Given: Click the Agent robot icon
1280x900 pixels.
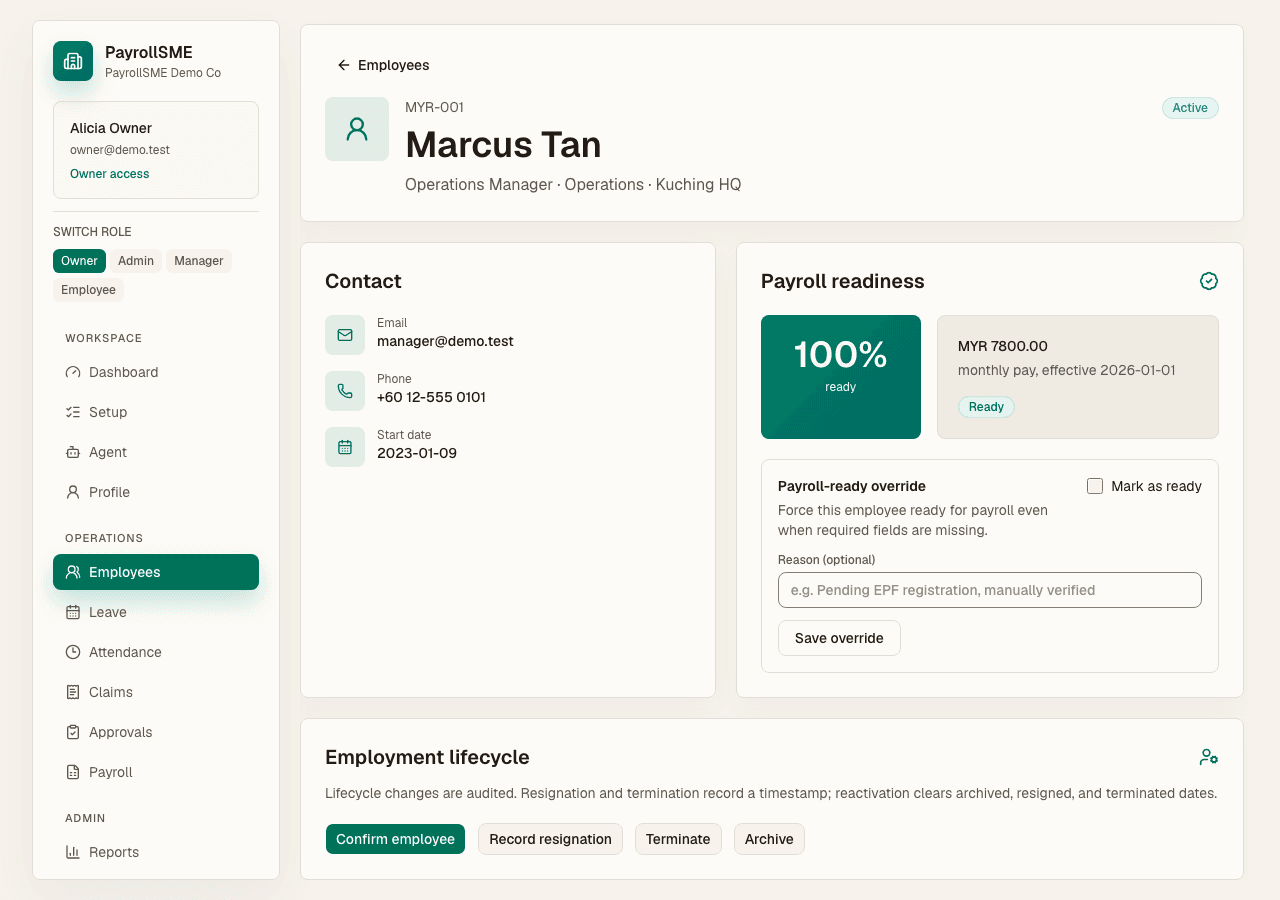Looking at the screenshot, I should (73, 452).
